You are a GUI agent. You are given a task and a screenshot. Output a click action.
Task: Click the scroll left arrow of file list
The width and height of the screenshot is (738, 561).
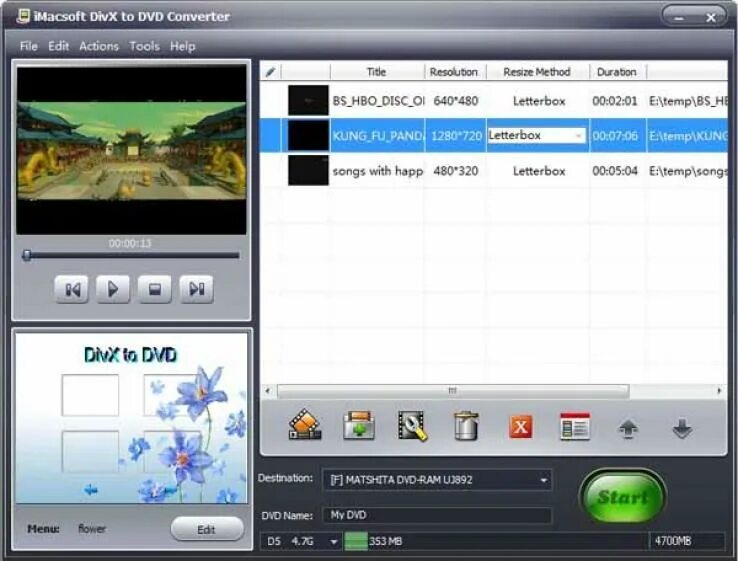268,391
